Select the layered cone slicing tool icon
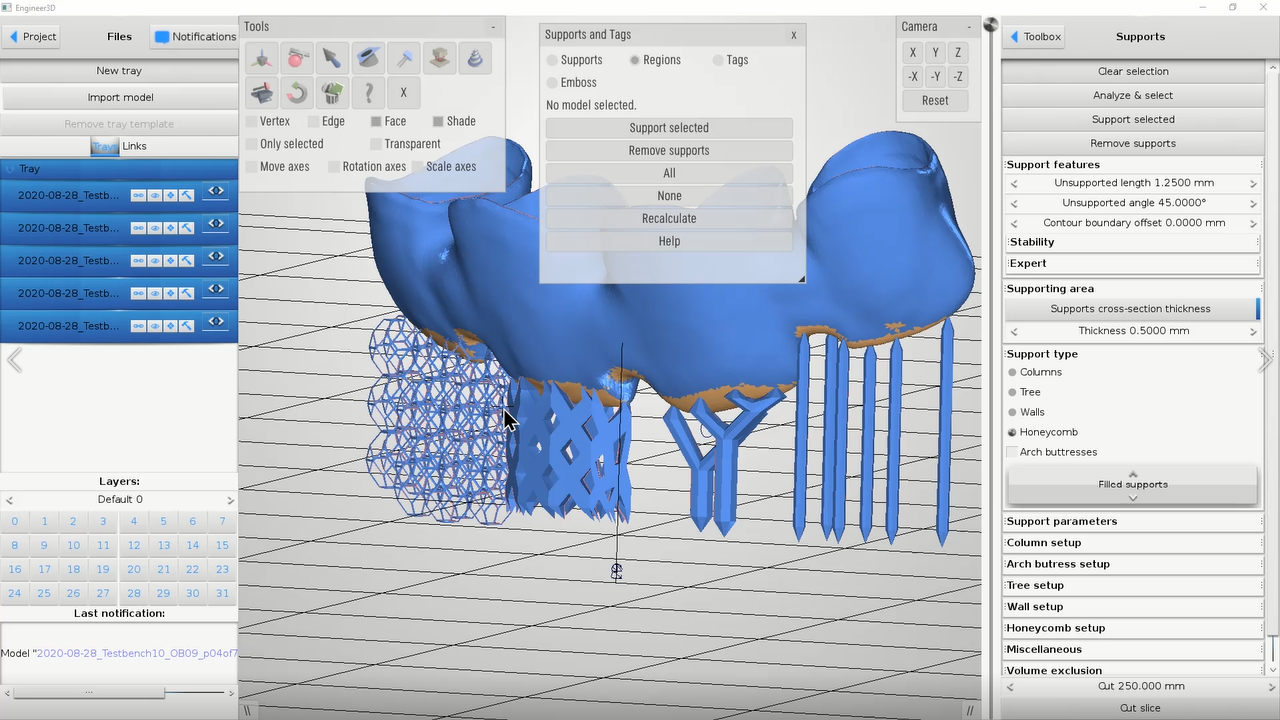 475,59
